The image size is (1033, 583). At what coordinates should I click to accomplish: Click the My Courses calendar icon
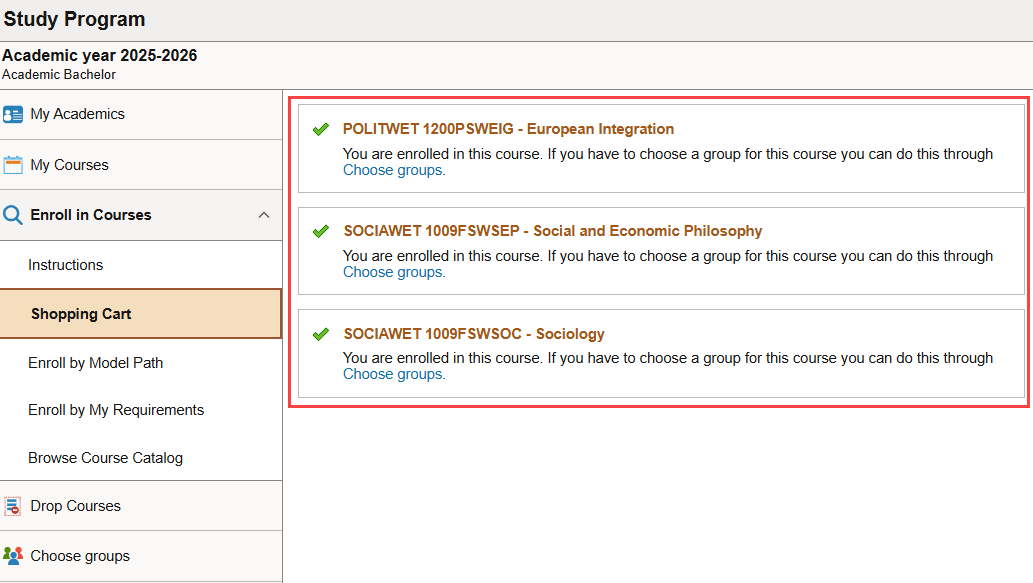[x=13, y=165]
